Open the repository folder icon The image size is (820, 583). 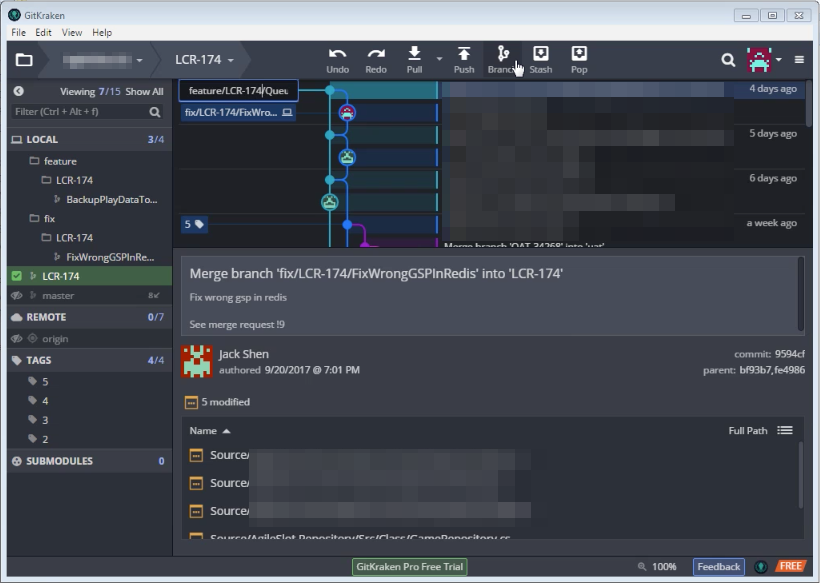(24, 60)
